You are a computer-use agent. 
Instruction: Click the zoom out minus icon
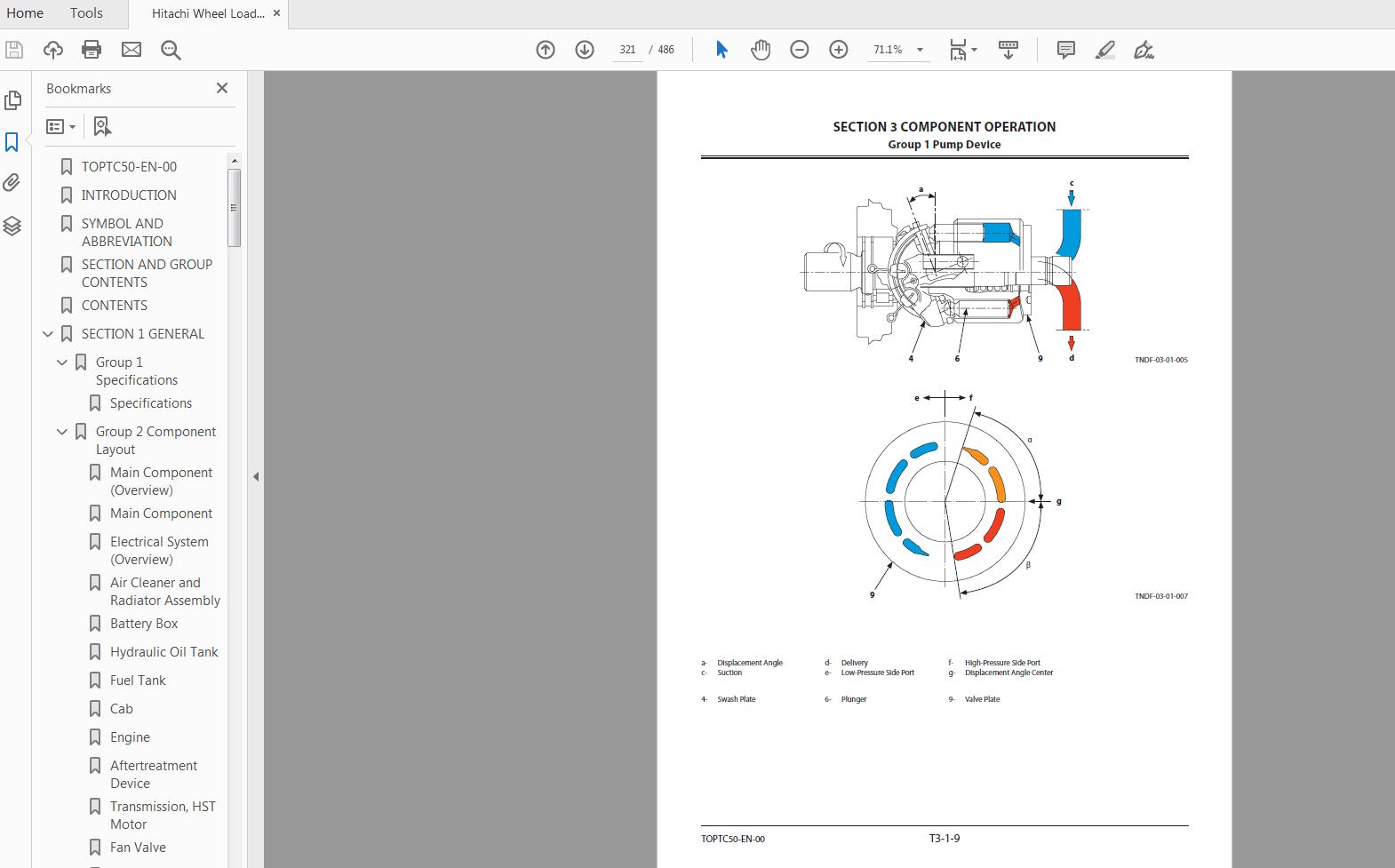[800, 50]
